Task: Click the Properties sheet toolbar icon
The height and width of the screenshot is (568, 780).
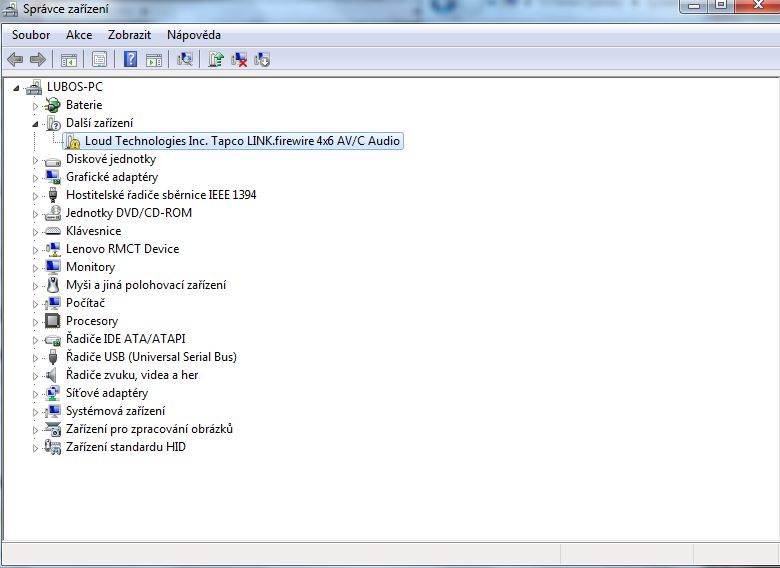Action: click(x=99, y=59)
